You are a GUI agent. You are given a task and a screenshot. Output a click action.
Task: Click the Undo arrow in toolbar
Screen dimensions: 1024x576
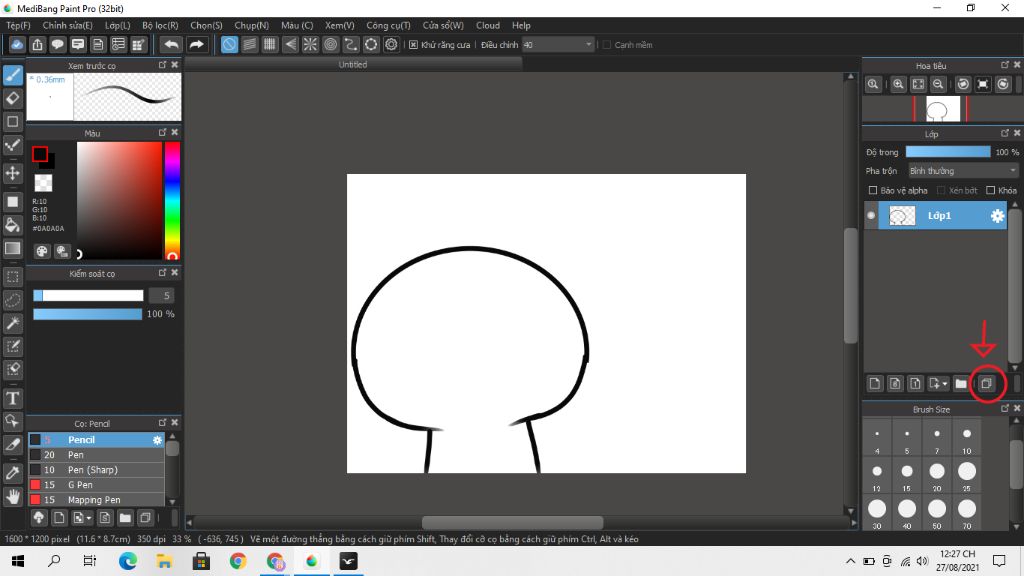coord(171,45)
